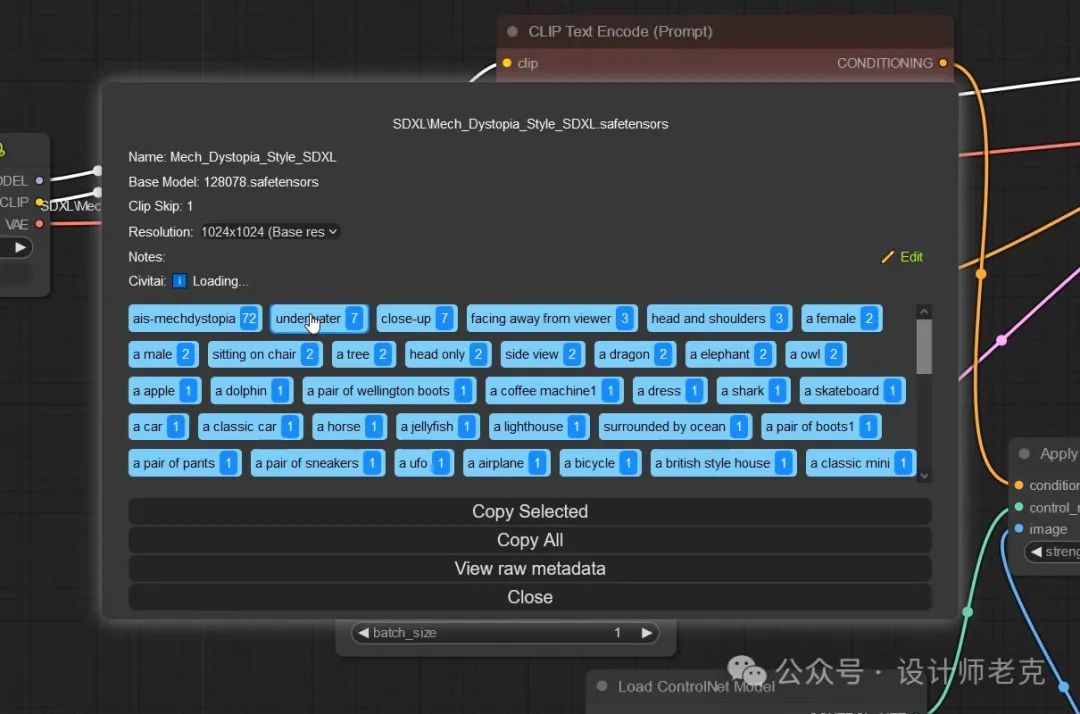
Task: Select the a pair of pants tag
Action: point(185,463)
